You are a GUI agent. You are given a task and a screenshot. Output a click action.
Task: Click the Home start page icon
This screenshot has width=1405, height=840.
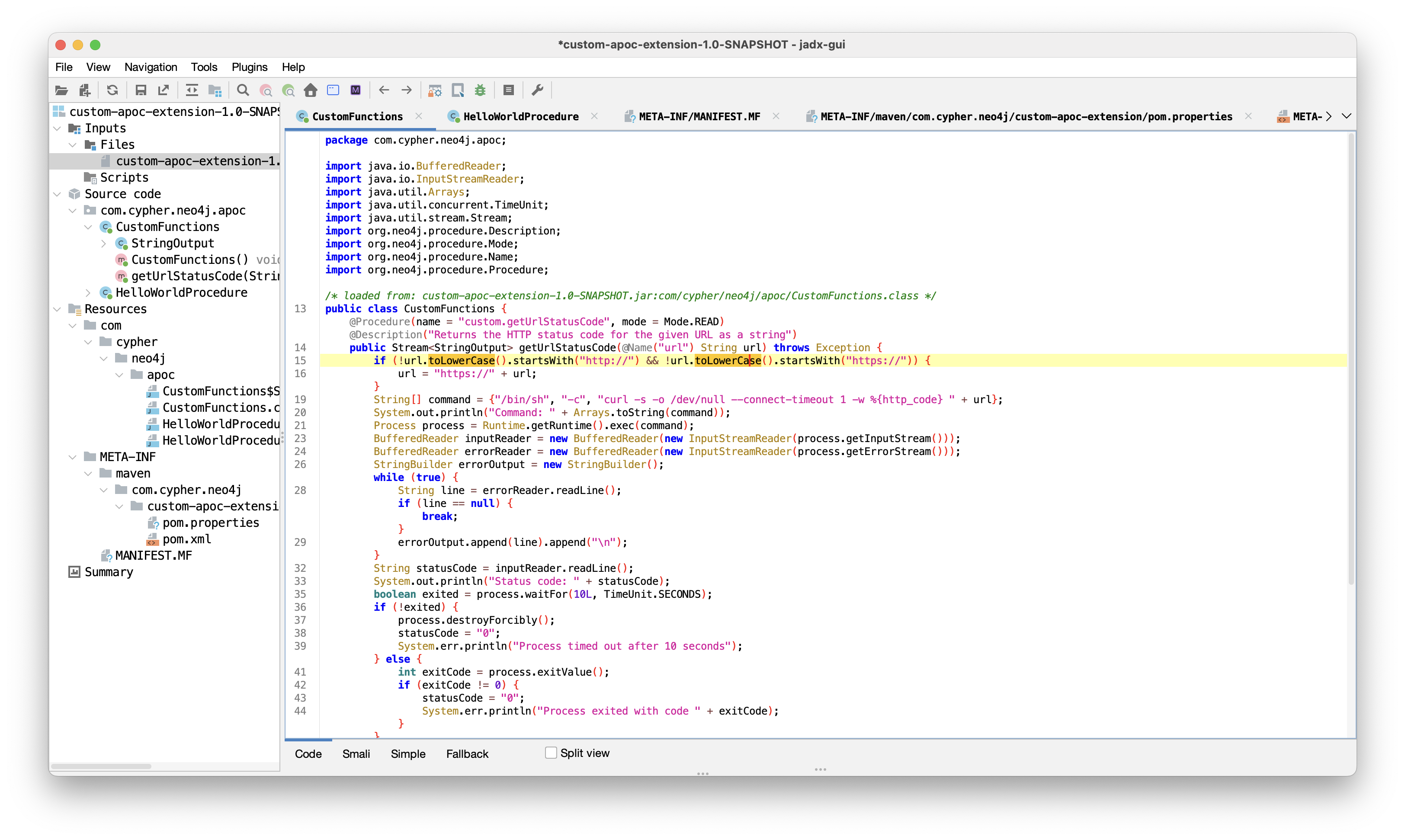pyautogui.click(x=310, y=90)
